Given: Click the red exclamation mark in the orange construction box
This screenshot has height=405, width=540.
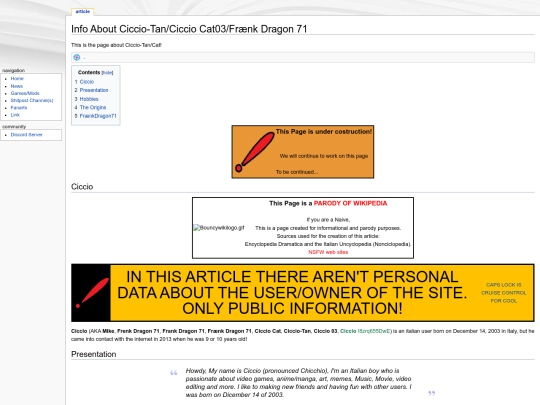Looking at the screenshot, I should tap(255, 152).
